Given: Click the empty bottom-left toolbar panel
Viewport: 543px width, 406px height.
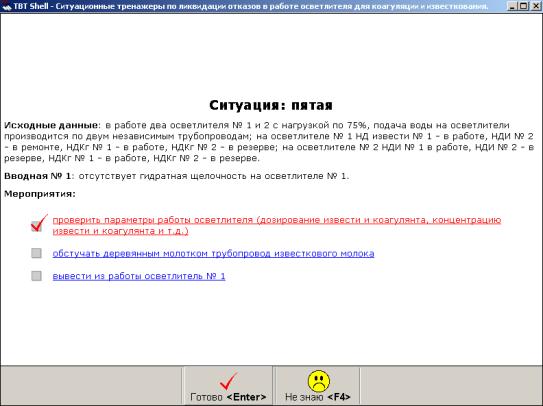Looking at the screenshot, I should [91, 386].
